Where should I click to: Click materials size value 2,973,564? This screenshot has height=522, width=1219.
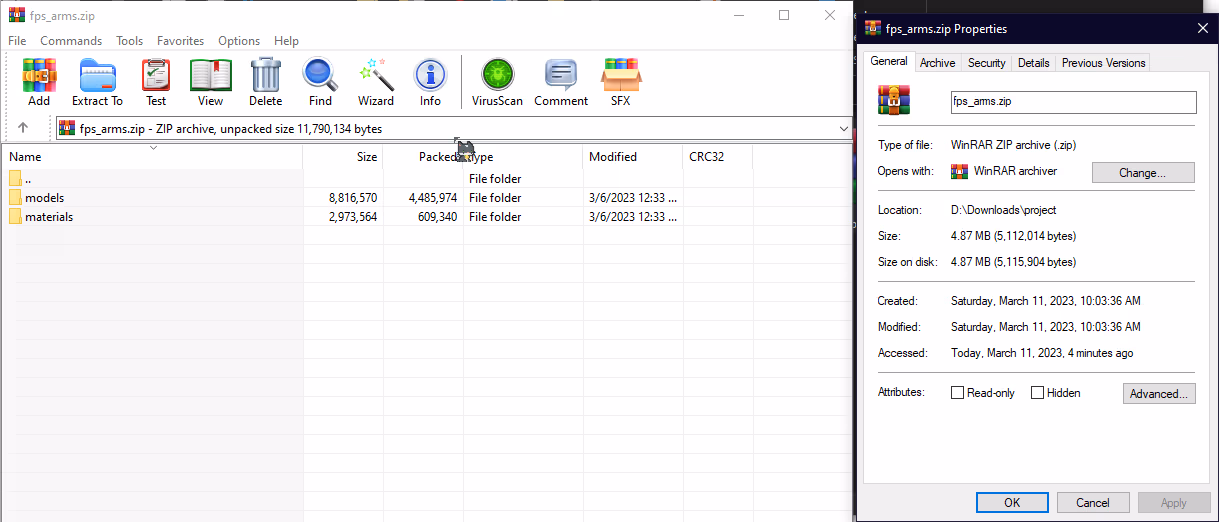click(353, 217)
